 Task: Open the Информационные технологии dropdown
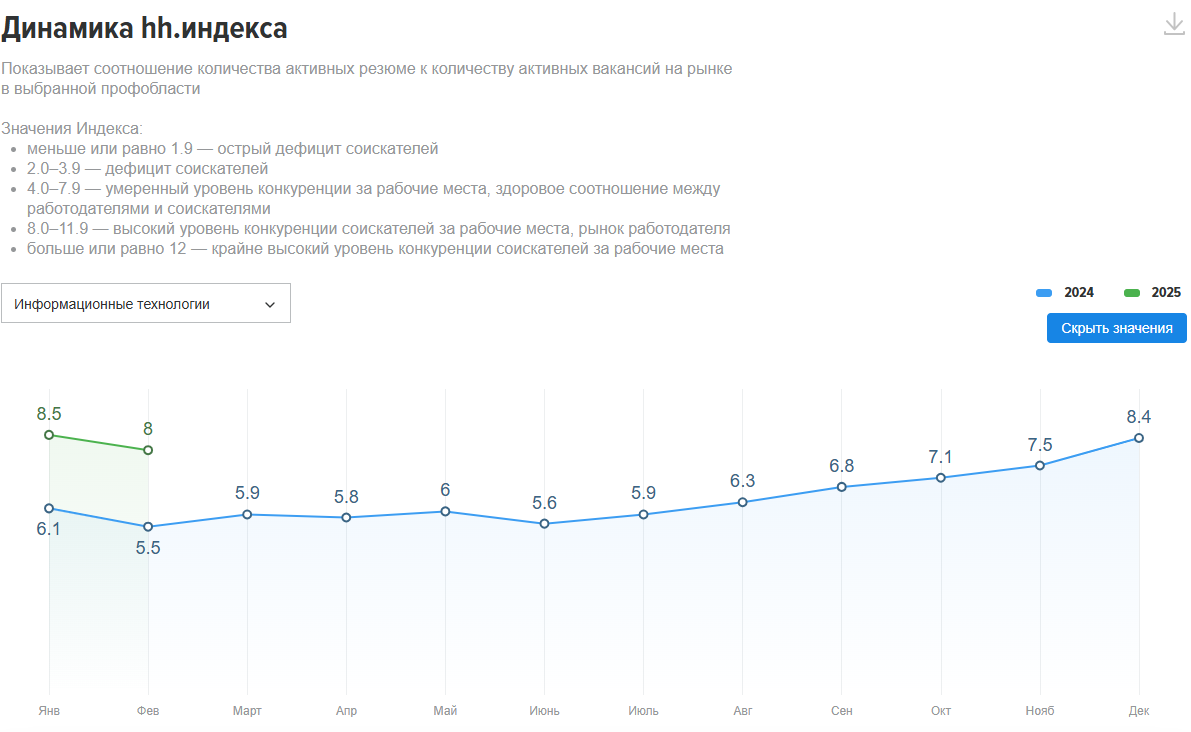pos(145,304)
